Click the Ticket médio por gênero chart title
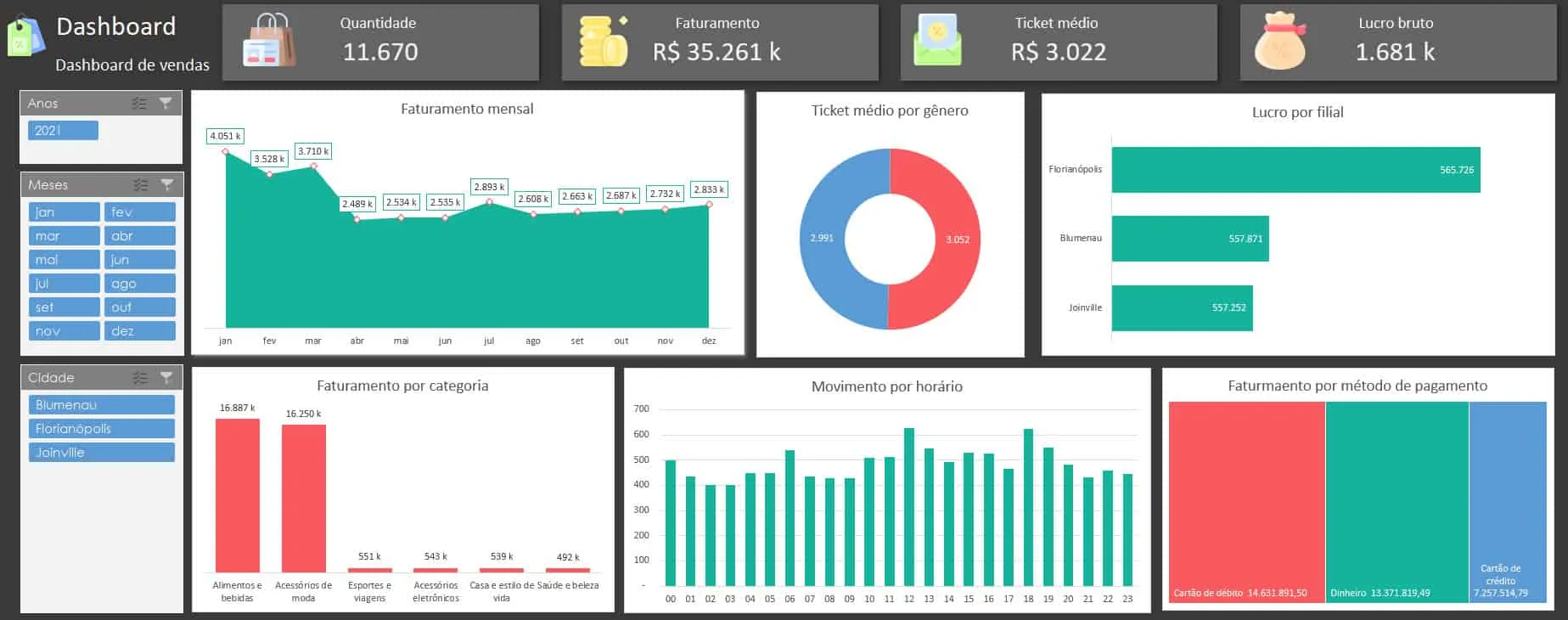Viewport: 1568px width, 620px height. (x=890, y=110)
